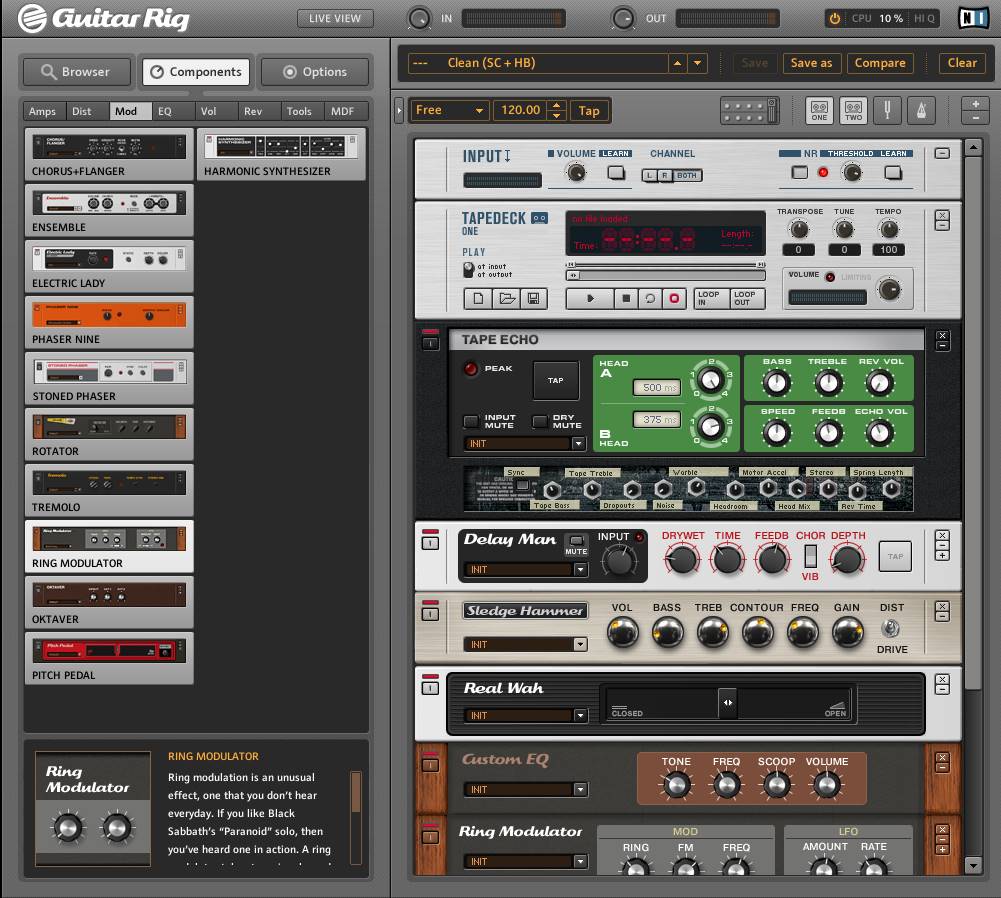Click the Real Wah pedal slider handle
Viewport: 1001px width, 898px height.
[x=727, y=703]
